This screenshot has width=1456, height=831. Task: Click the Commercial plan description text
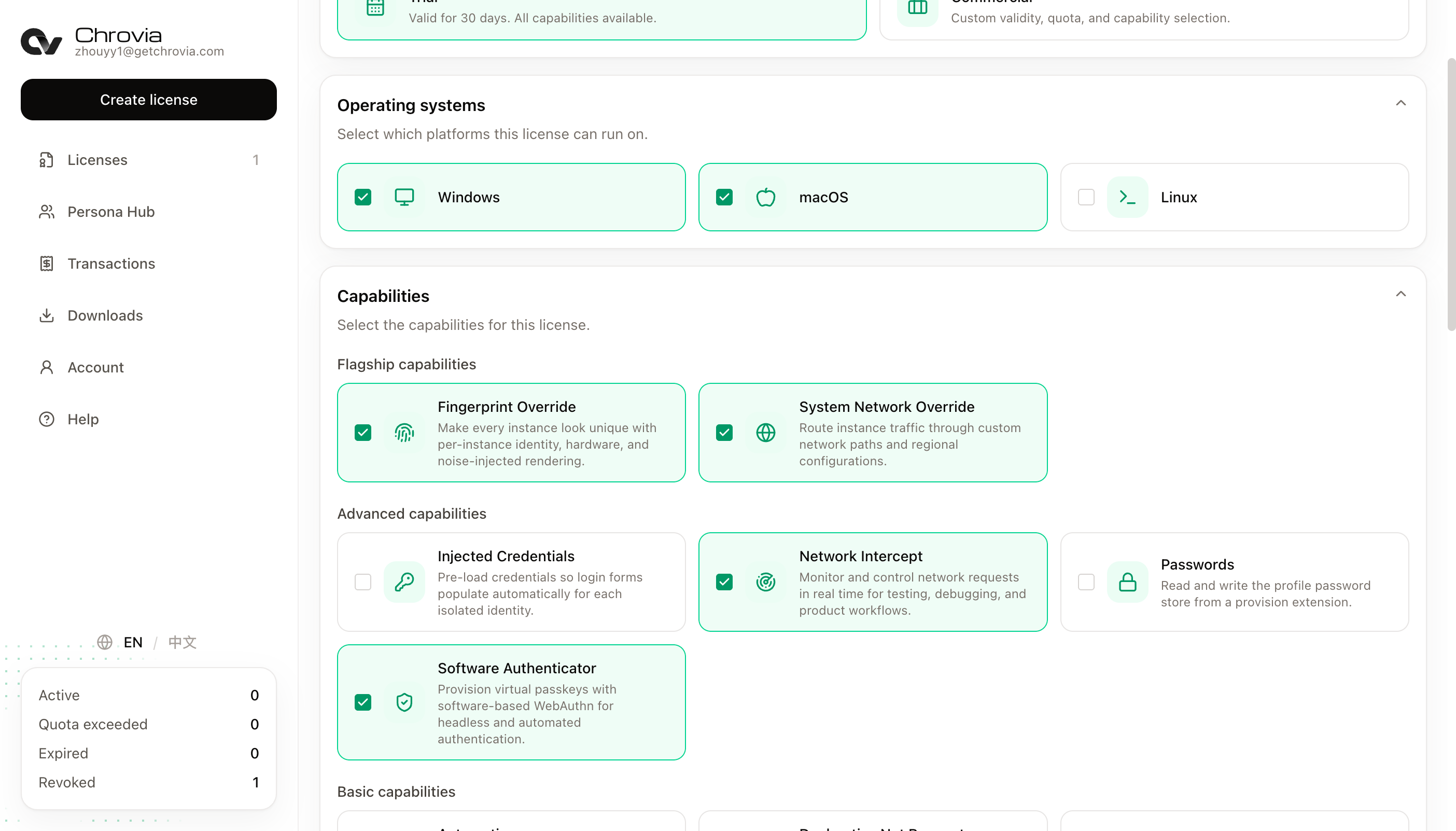1090,18
